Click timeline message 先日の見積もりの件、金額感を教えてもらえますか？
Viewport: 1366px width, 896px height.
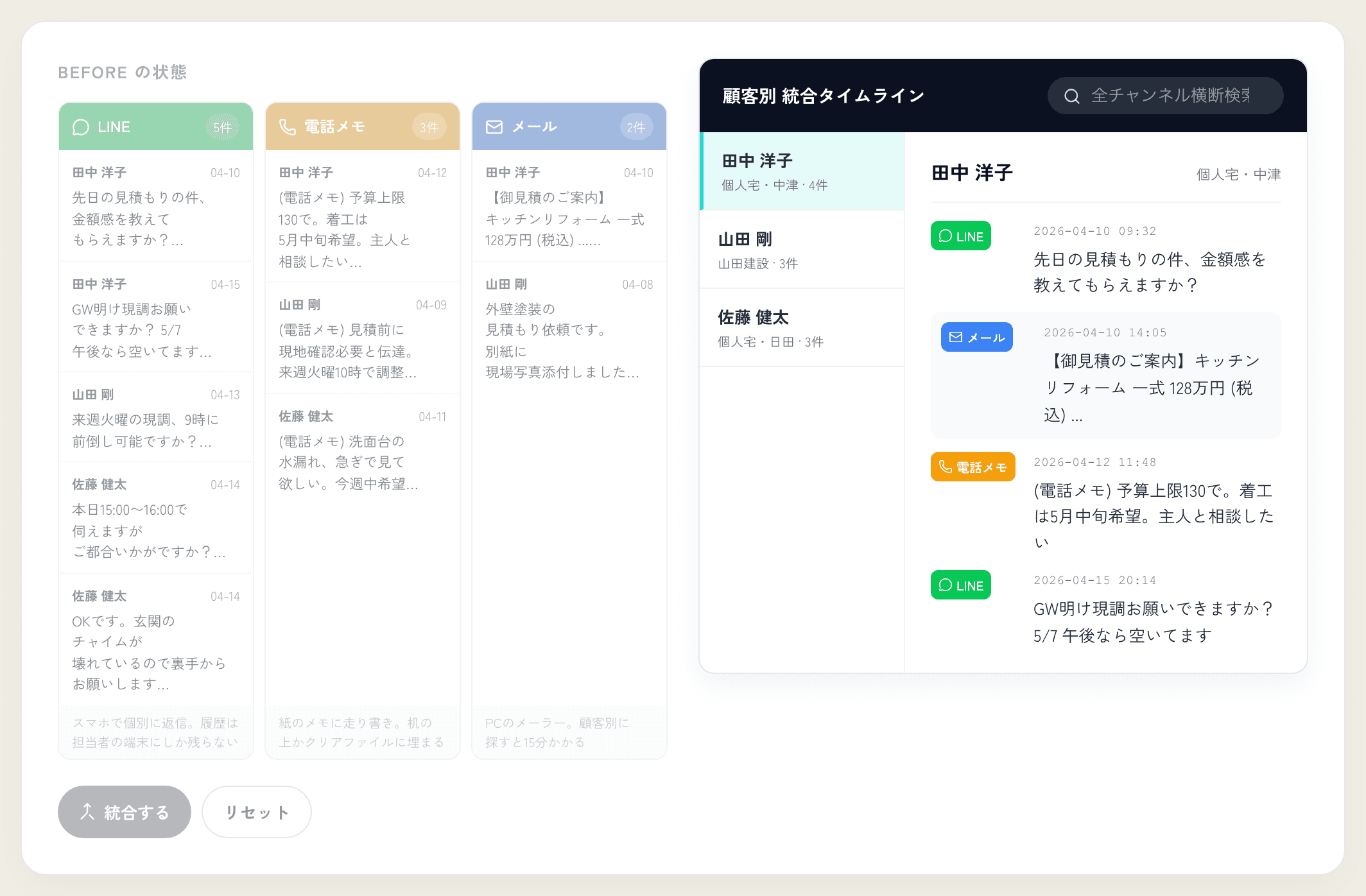coord(1149,272)
